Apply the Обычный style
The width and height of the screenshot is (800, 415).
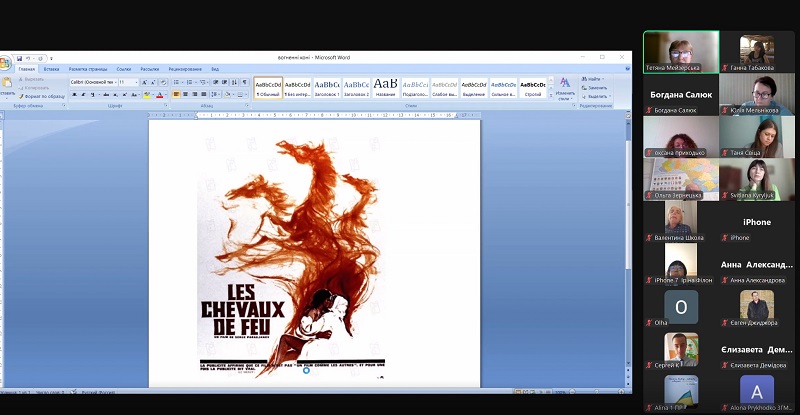268,88
